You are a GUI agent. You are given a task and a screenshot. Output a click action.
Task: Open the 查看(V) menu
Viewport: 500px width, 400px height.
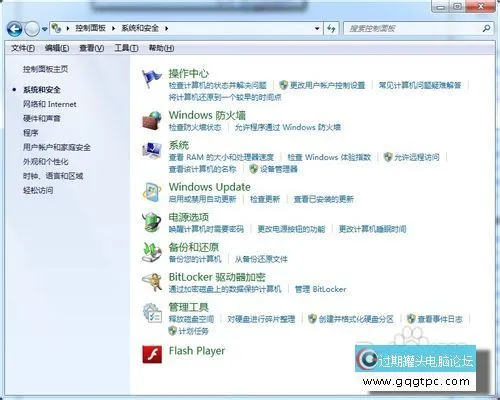pos(92,48)
